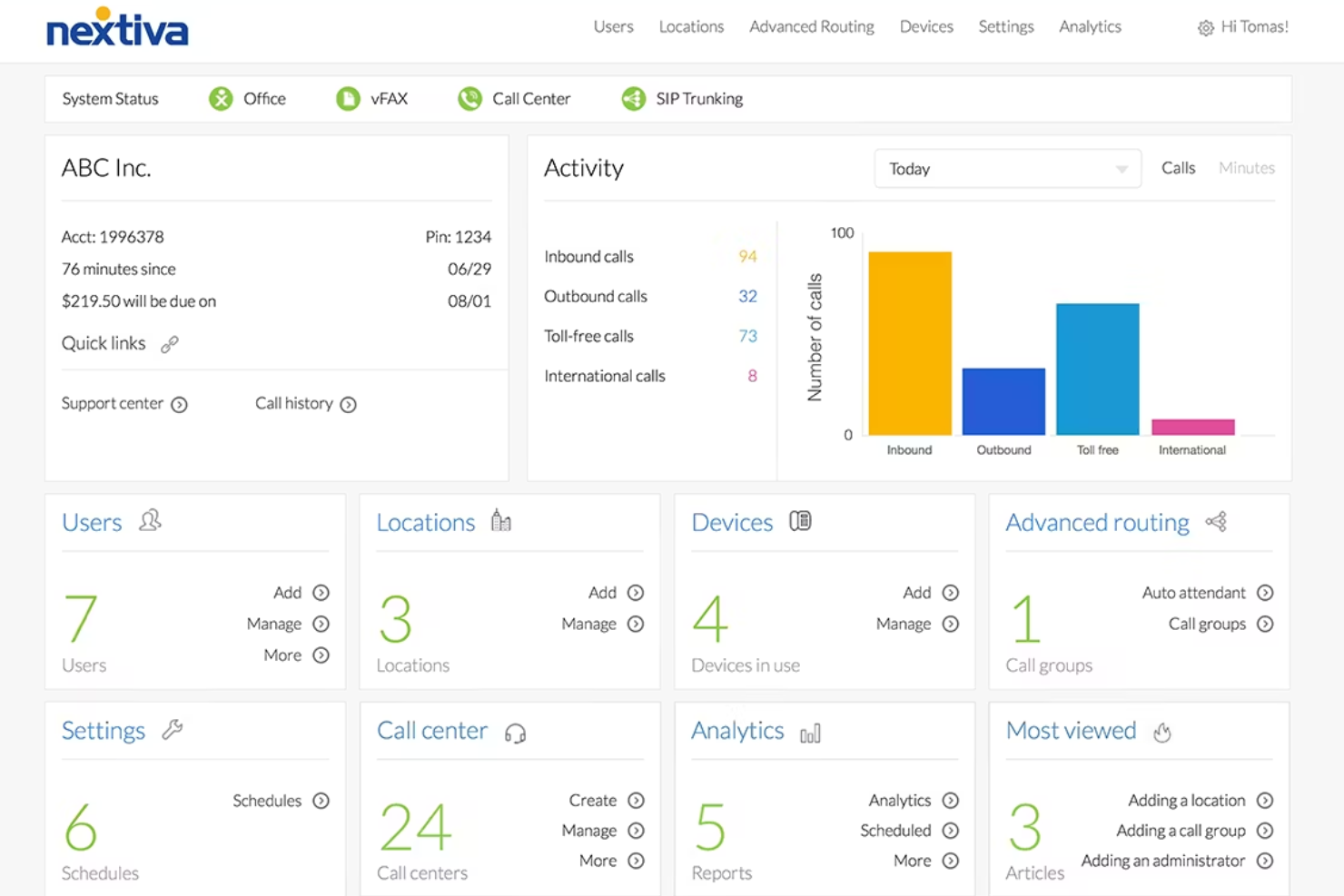1344x896 pixels.
Task: Click the arrow next to Add in Devices card
Action: pyautogui.click(x=950, y=593)
